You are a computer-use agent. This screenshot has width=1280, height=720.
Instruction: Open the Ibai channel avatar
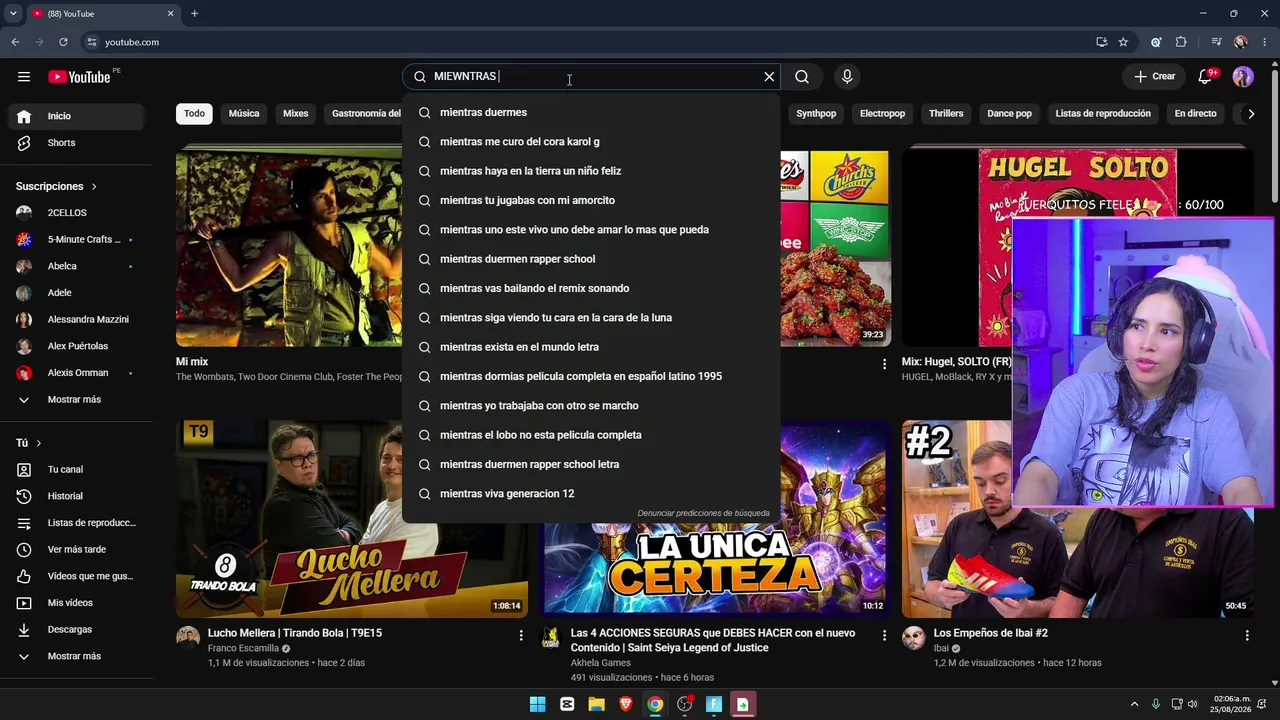[914, 638]
